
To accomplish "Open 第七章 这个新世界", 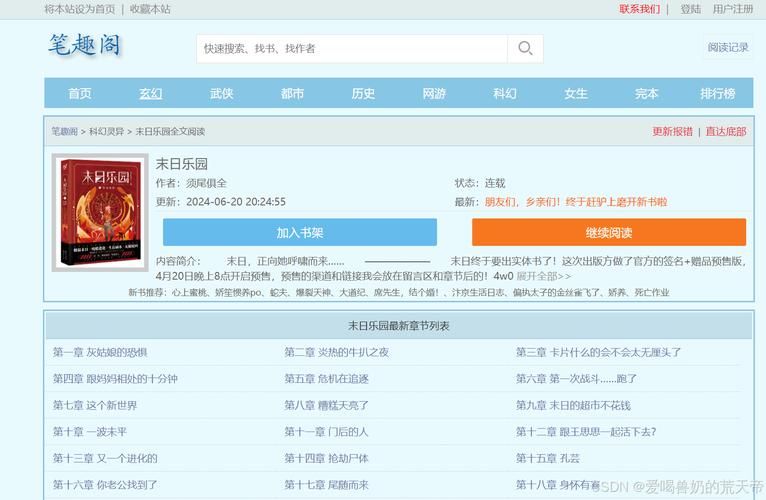I will [95, 405].
